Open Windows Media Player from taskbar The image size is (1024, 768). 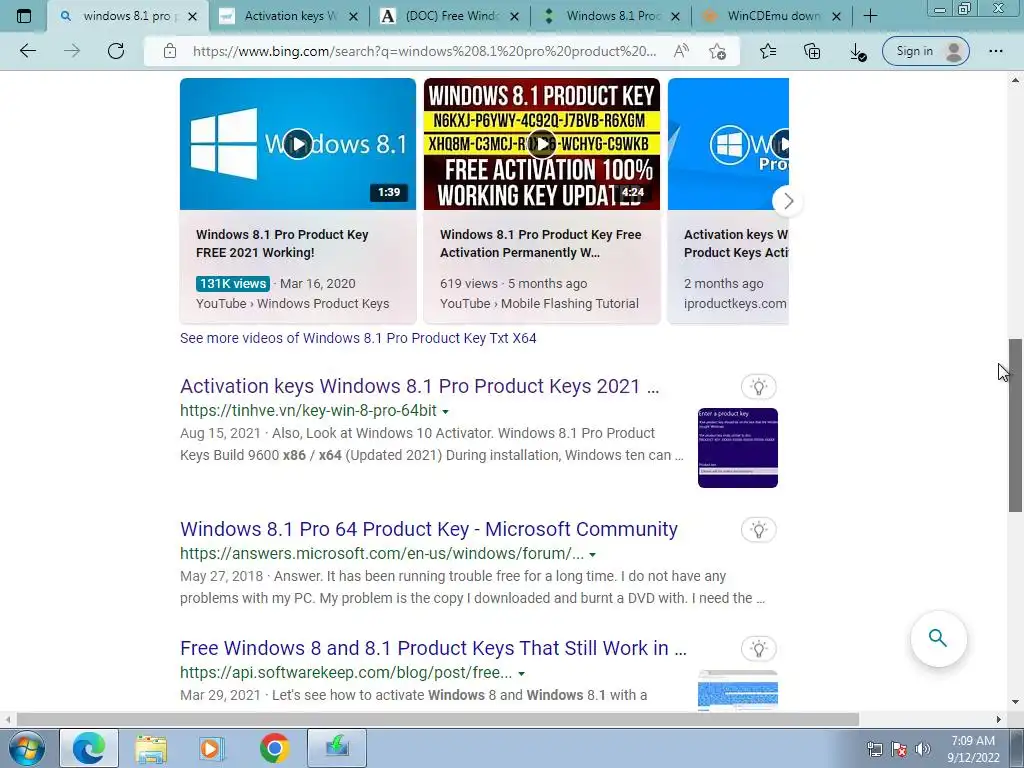point(212,748)
